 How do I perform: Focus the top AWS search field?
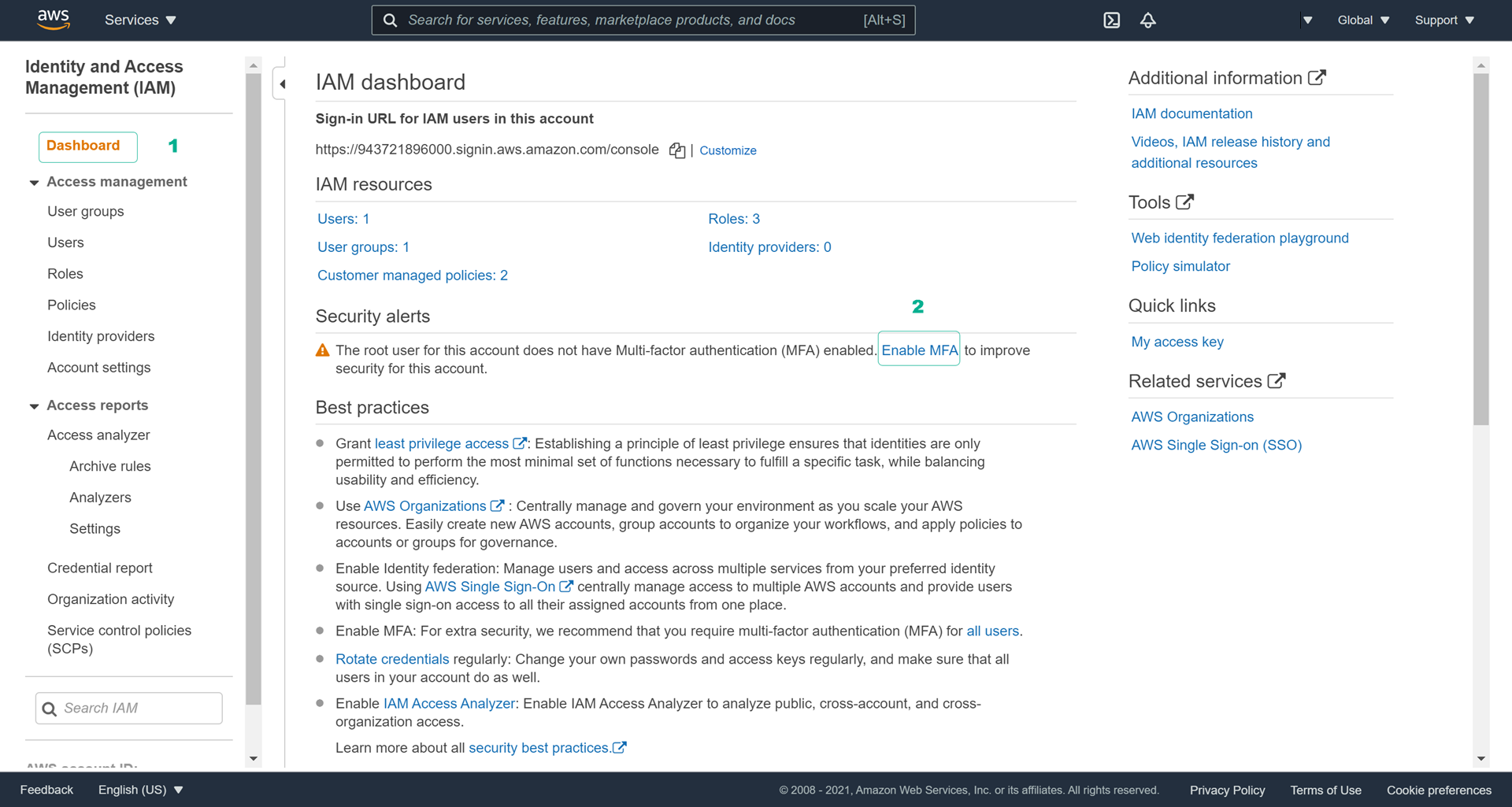coord(643,20)
